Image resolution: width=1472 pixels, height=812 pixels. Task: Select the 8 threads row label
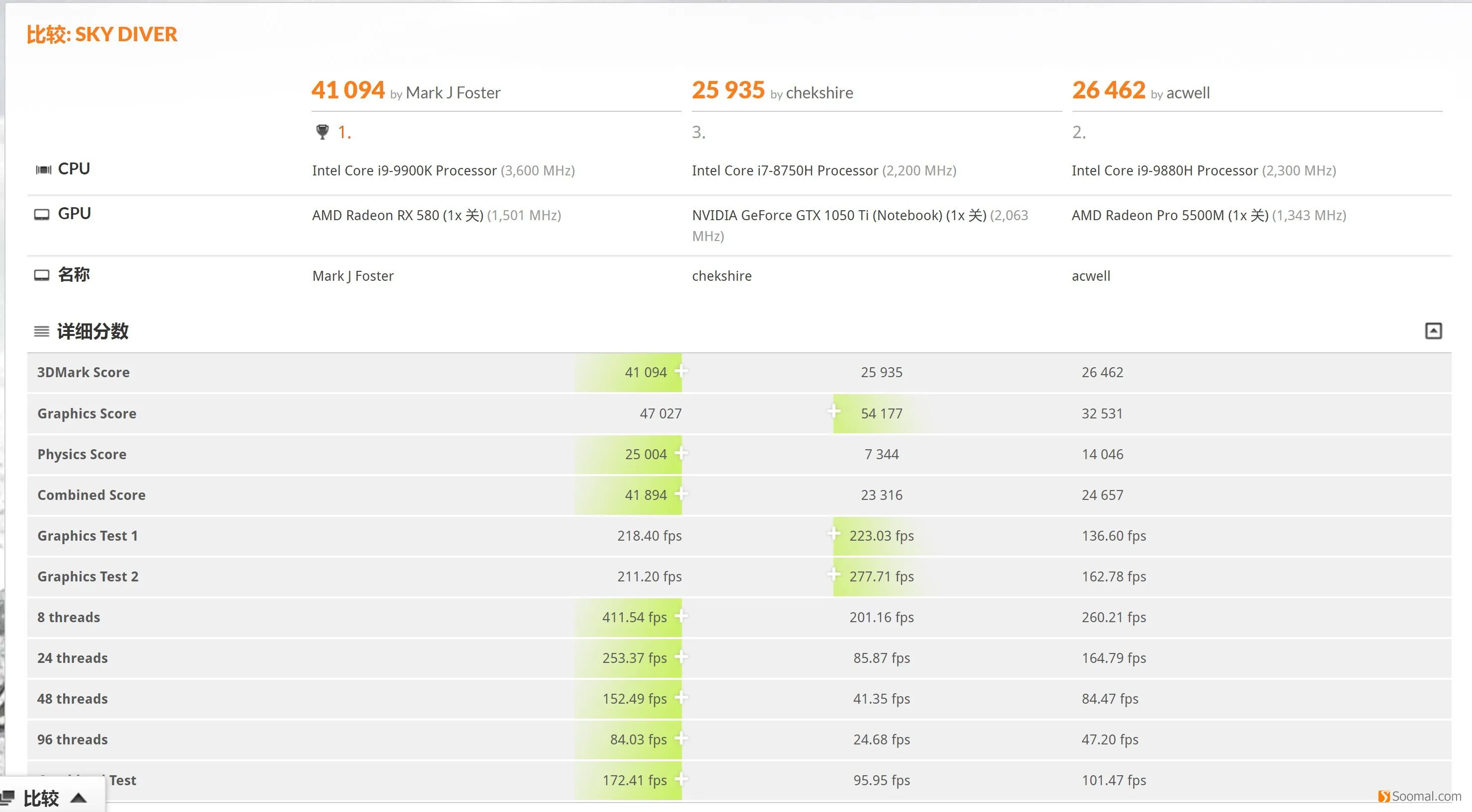69,617
